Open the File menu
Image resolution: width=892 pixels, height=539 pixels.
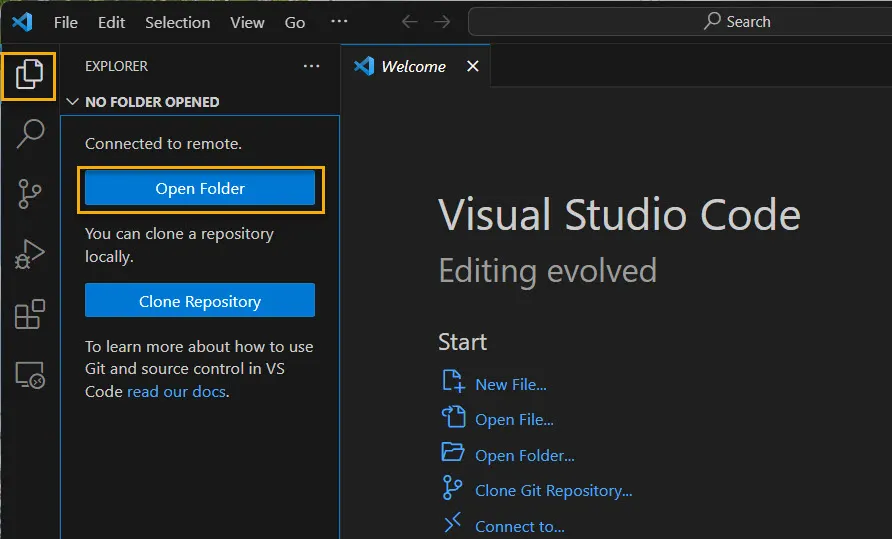pyautogui.click(x=66, y=22)
